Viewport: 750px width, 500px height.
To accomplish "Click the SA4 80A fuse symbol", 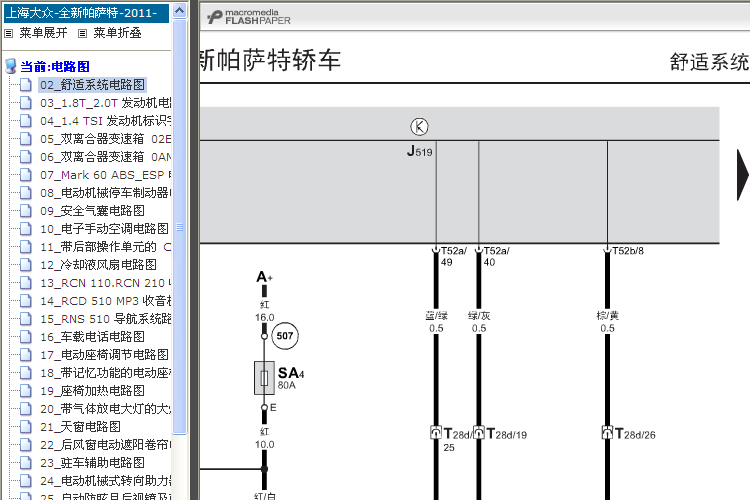I will click(x=264, y=378).
